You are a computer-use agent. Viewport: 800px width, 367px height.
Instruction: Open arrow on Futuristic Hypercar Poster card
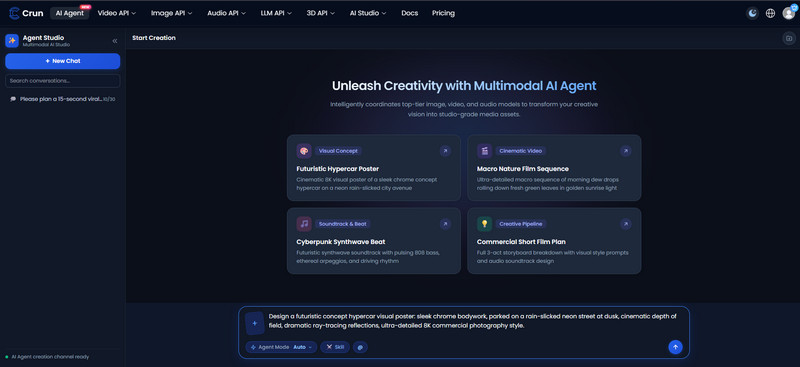[445, 151]
